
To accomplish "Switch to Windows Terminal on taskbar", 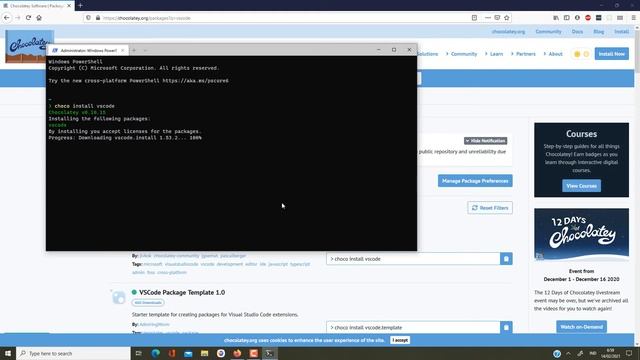I will pos(269,353).
